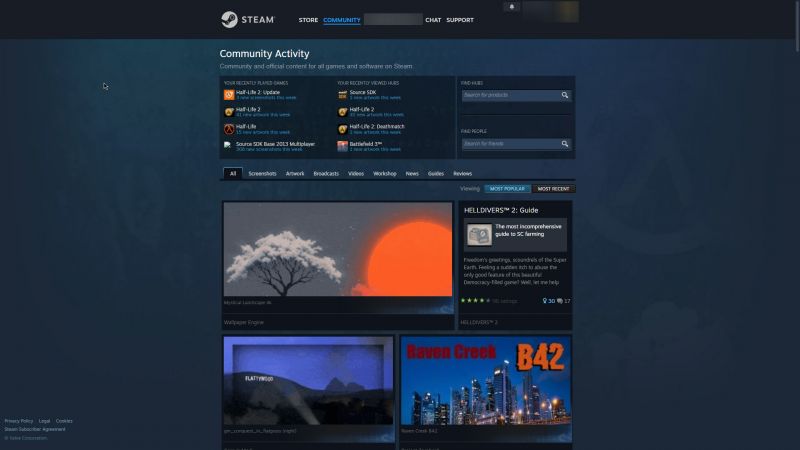Open Battlefield 3 hub link
Screen dimensions: 800x450
365,144
